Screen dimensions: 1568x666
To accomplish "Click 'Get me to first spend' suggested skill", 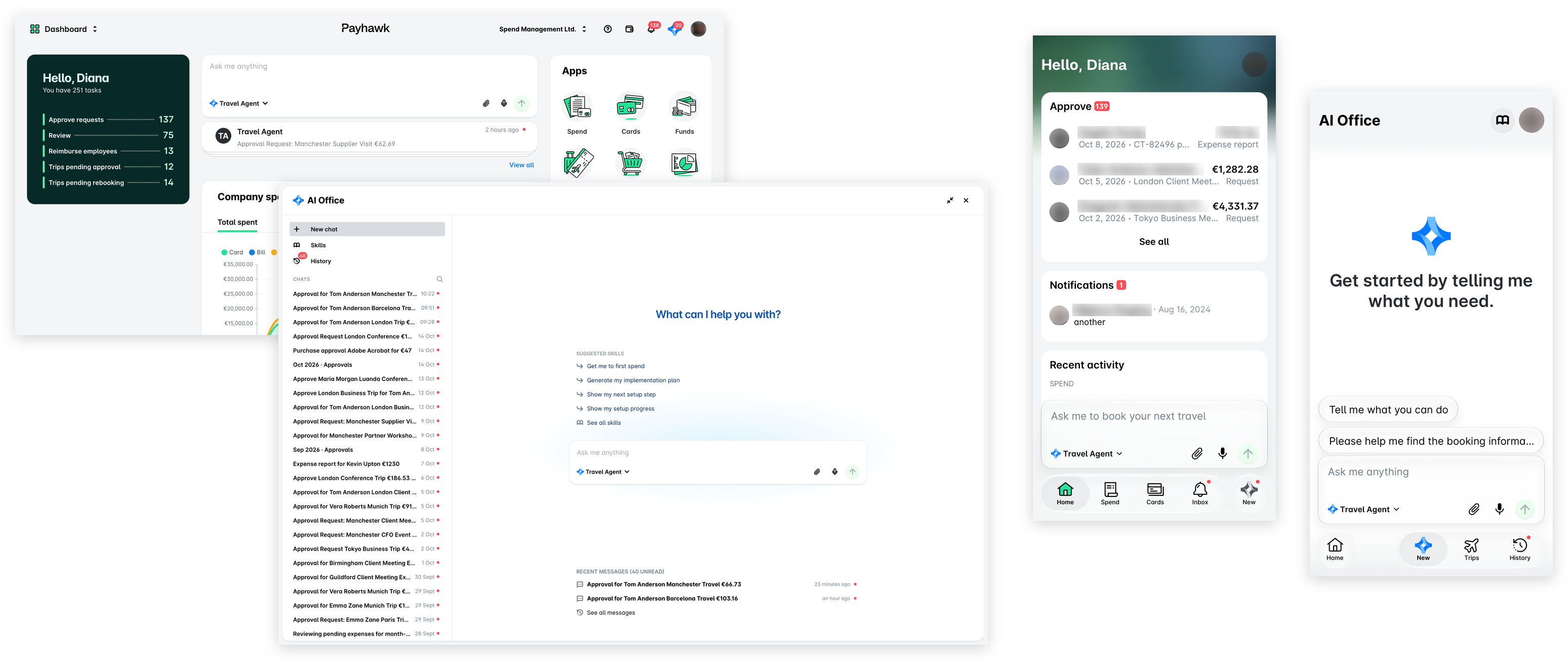I will point(615,366).
